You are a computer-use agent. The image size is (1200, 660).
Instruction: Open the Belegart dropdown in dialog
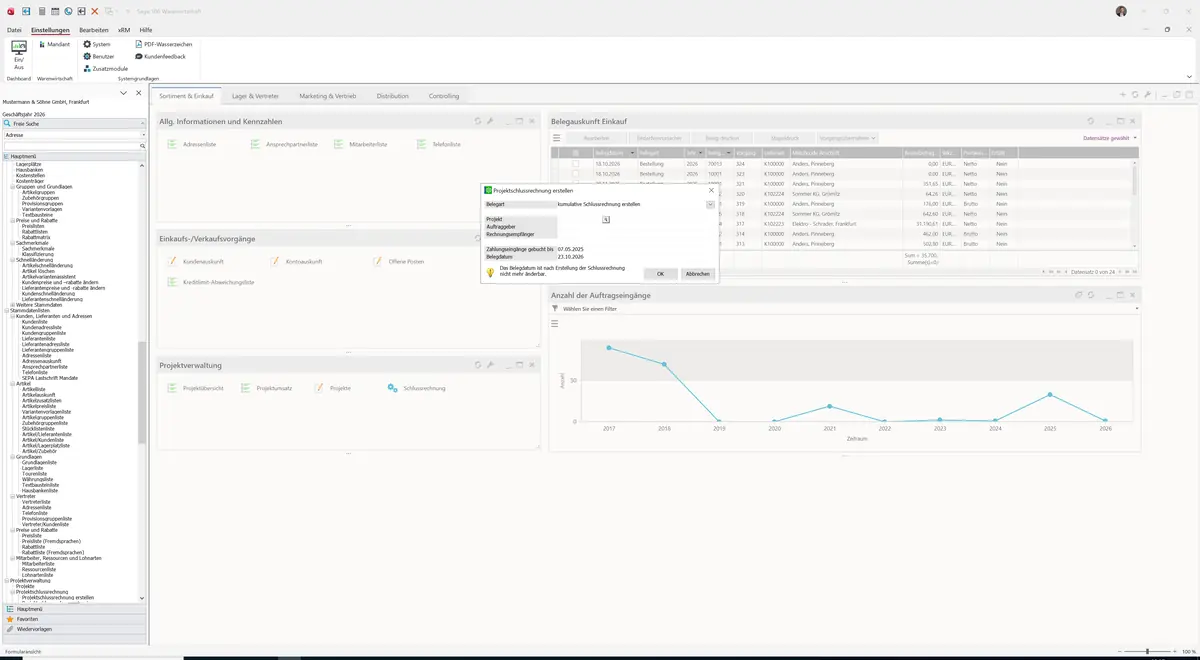coord(710,204)
